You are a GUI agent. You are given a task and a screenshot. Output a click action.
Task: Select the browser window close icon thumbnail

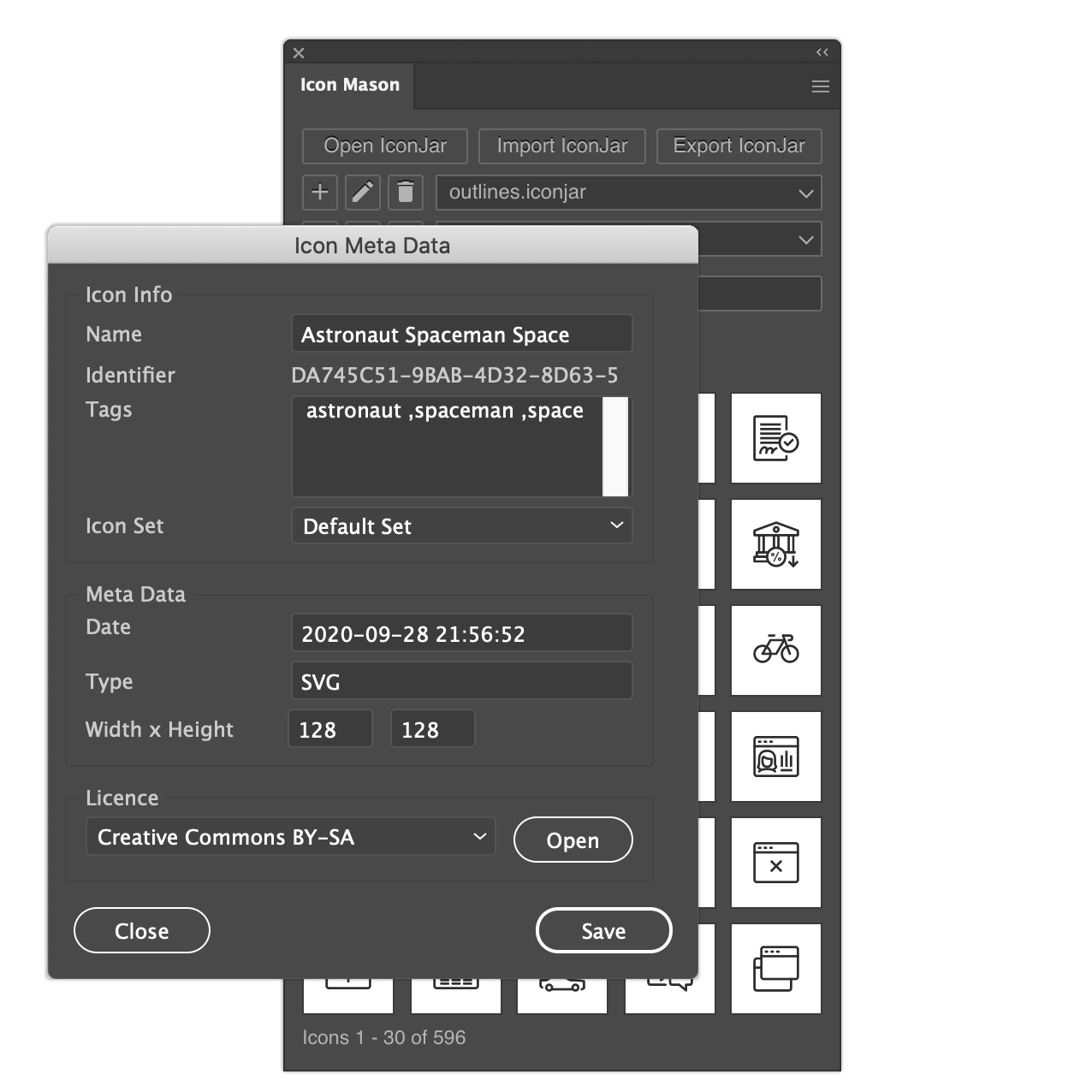(x=776, y=863)
